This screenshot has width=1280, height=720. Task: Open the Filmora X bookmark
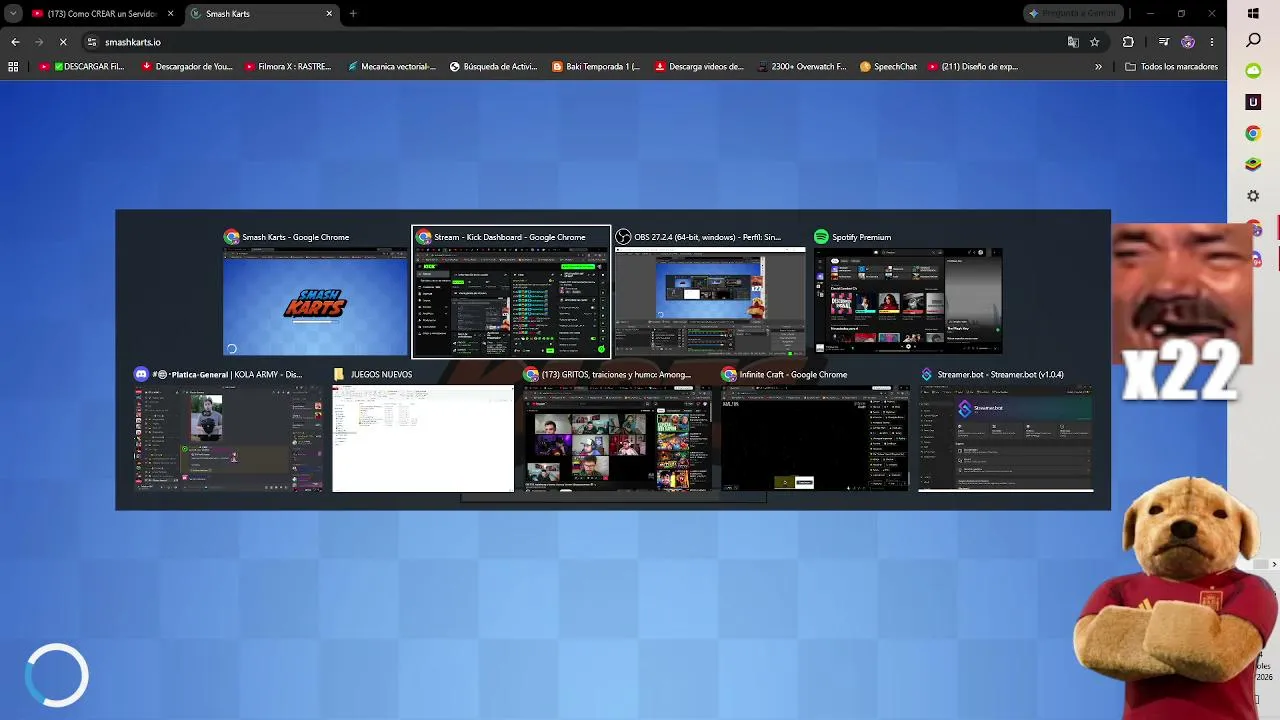point(288,67)
